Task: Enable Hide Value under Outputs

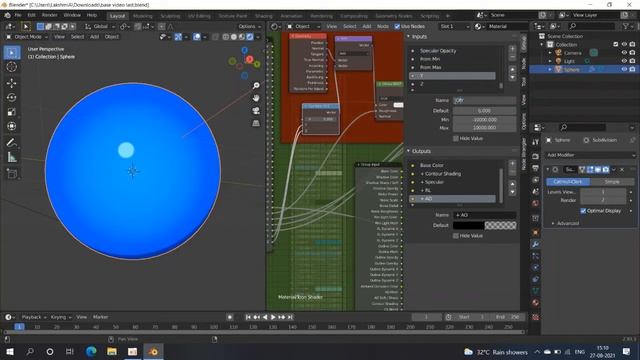Action: 456,236
